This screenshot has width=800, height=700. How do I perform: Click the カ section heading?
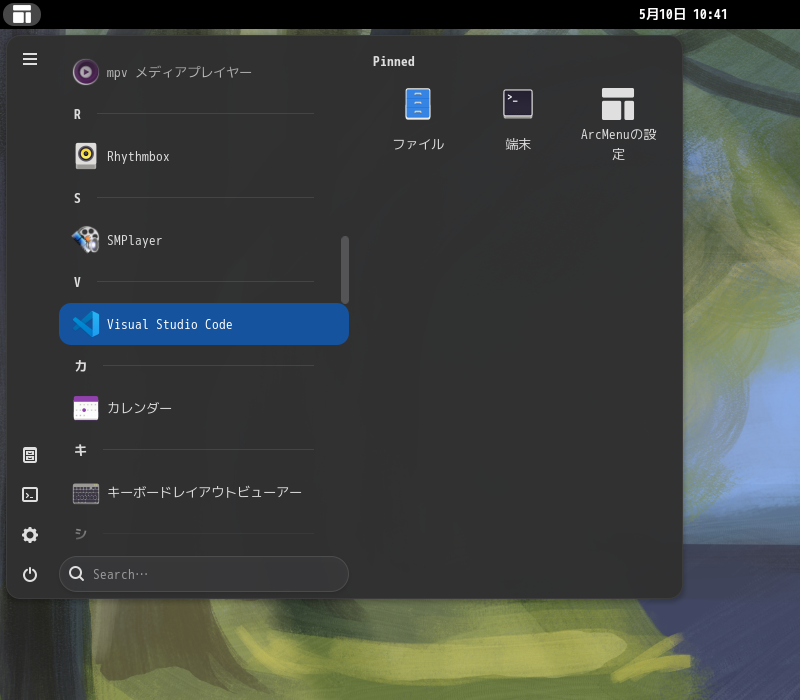[81, 366]
